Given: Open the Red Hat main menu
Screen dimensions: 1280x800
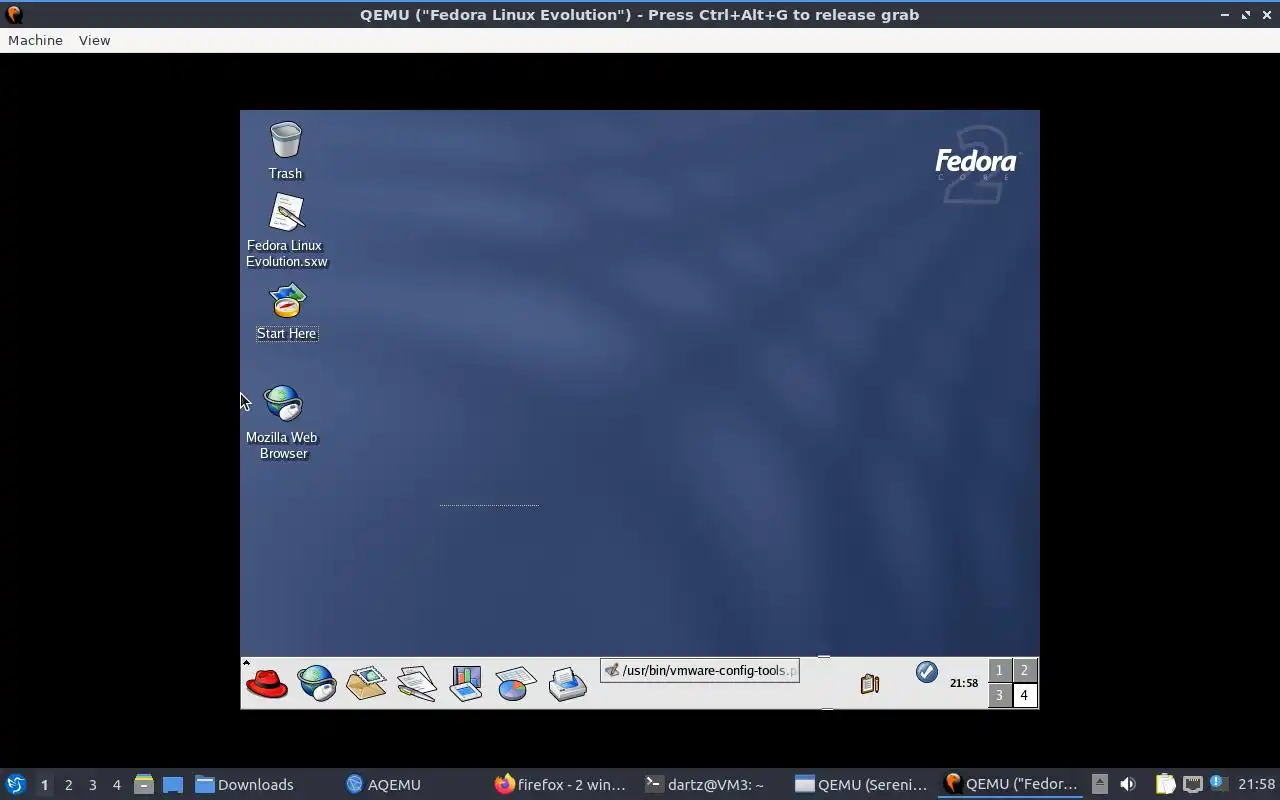Looking at the screenshot, I should (x=267, y=684).
